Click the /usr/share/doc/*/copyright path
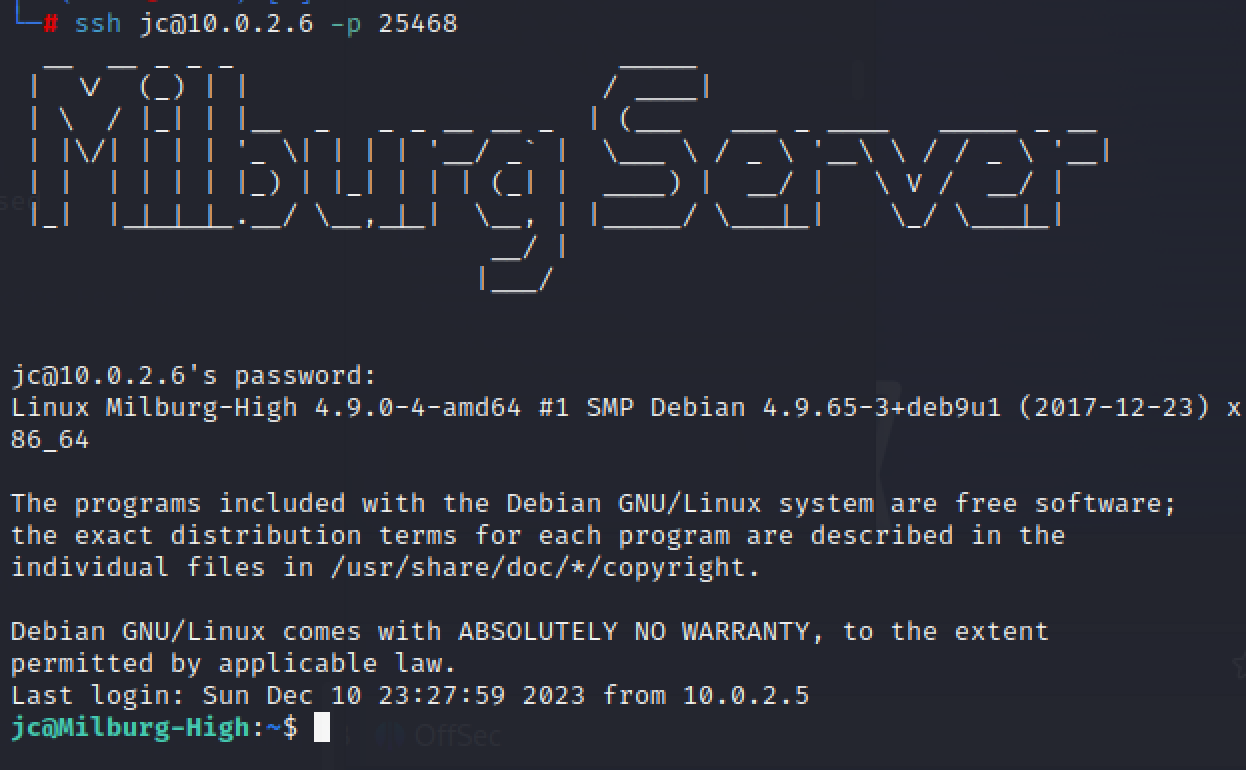This screenshot has height=770, width=1246. tap(544, 567)
